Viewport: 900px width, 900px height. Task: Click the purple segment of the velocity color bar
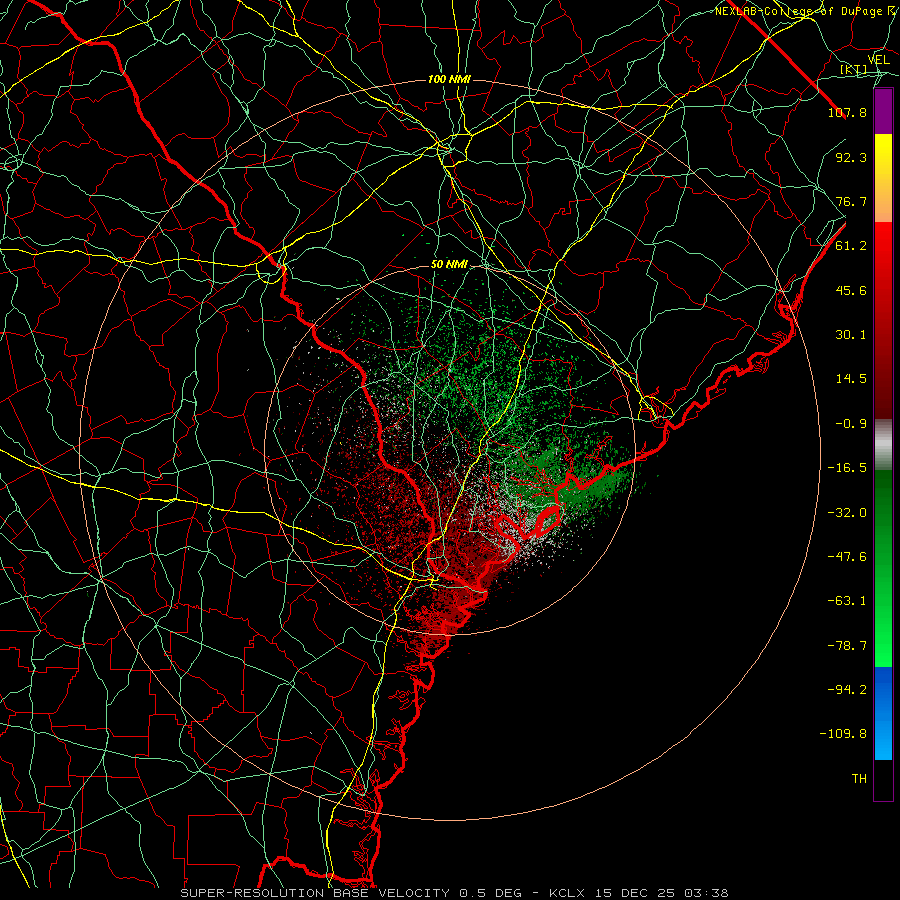[883, 111]
